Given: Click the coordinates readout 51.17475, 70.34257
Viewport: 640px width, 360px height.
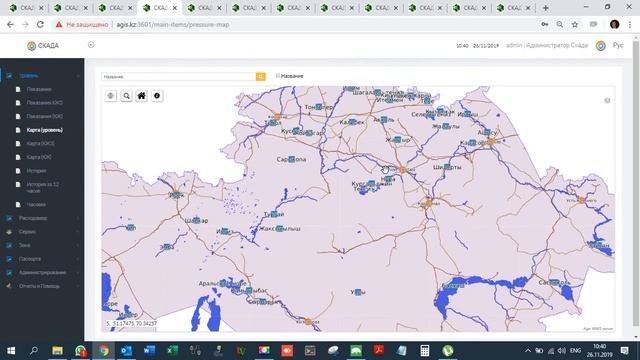Looking at the screenshot, I should 131,323.
